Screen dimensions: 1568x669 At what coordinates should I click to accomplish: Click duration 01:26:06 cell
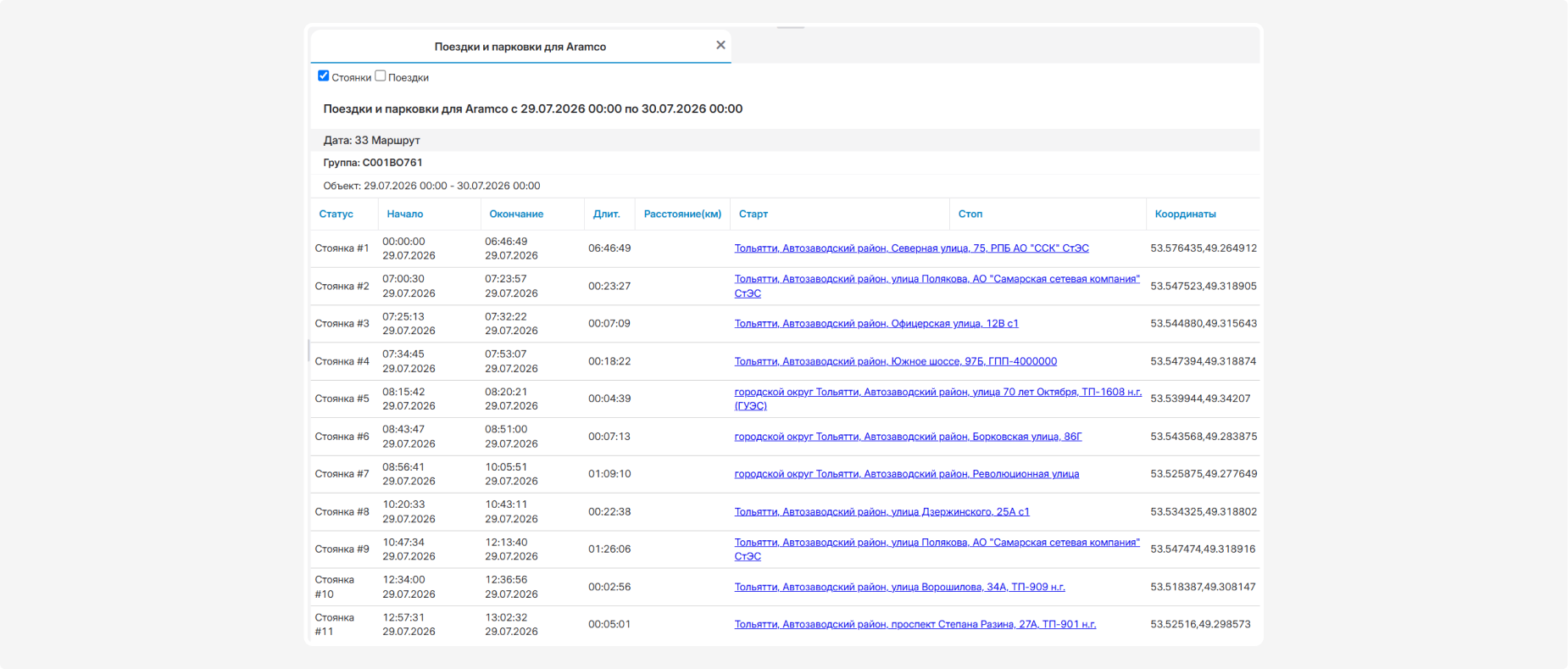[609, 549]
